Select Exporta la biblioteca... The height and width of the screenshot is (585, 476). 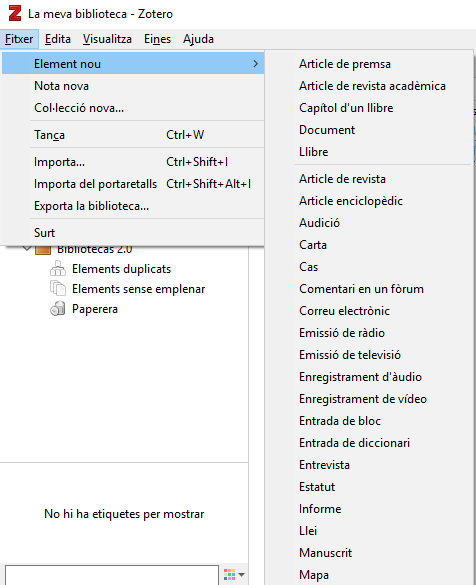coord(133,206)
